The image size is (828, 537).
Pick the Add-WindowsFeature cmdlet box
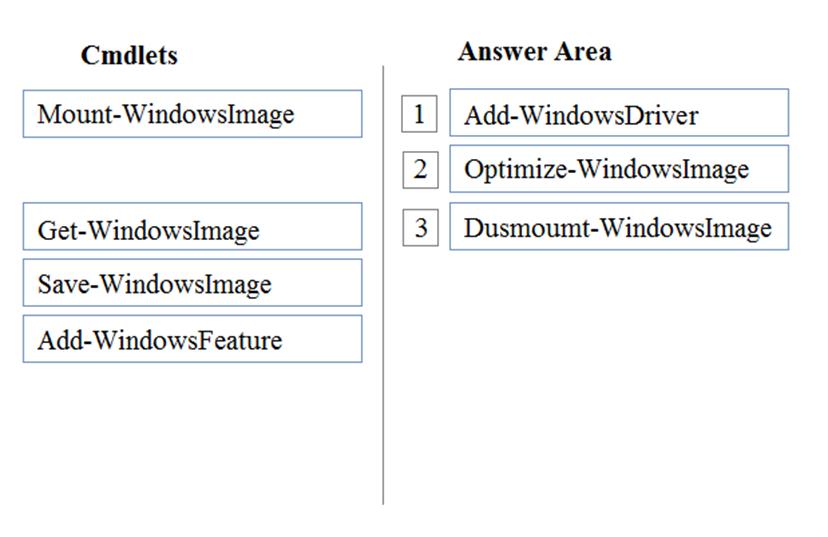click(x=192, y=339)
